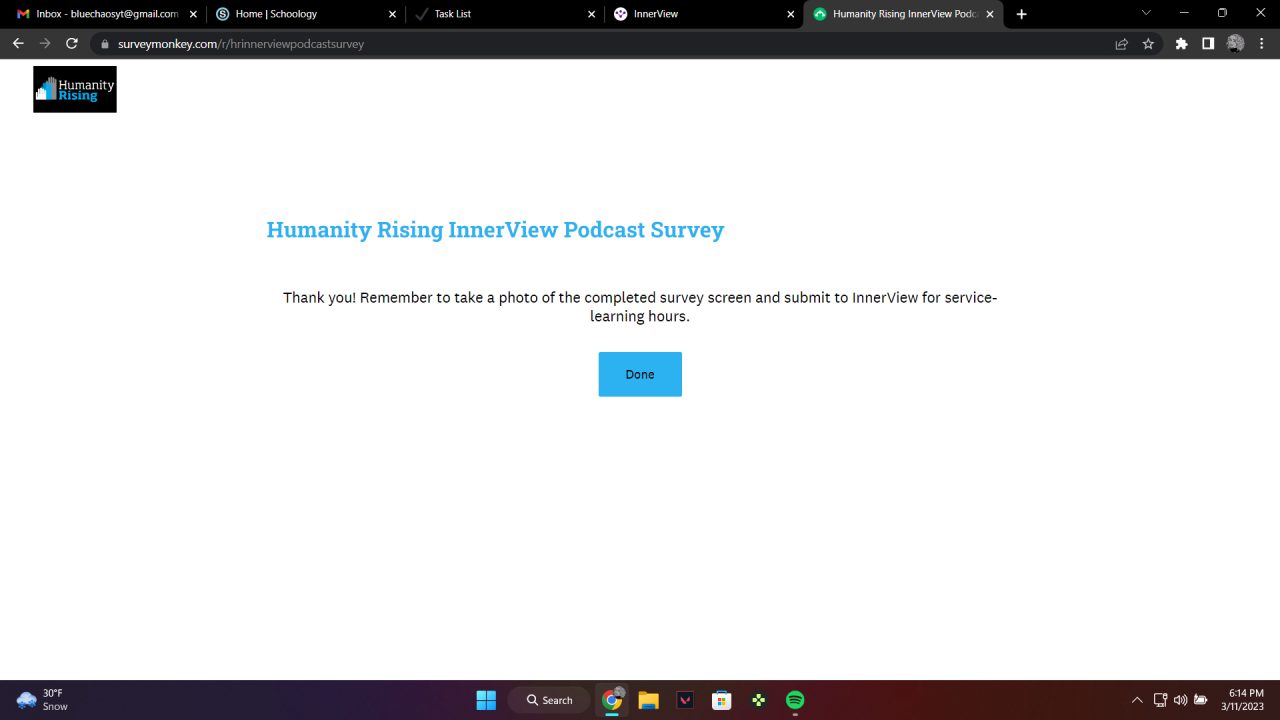The width and height of the screenshot is (1280, 720).
Task: Open the volume speaker tray icon
Action: 1181,700
